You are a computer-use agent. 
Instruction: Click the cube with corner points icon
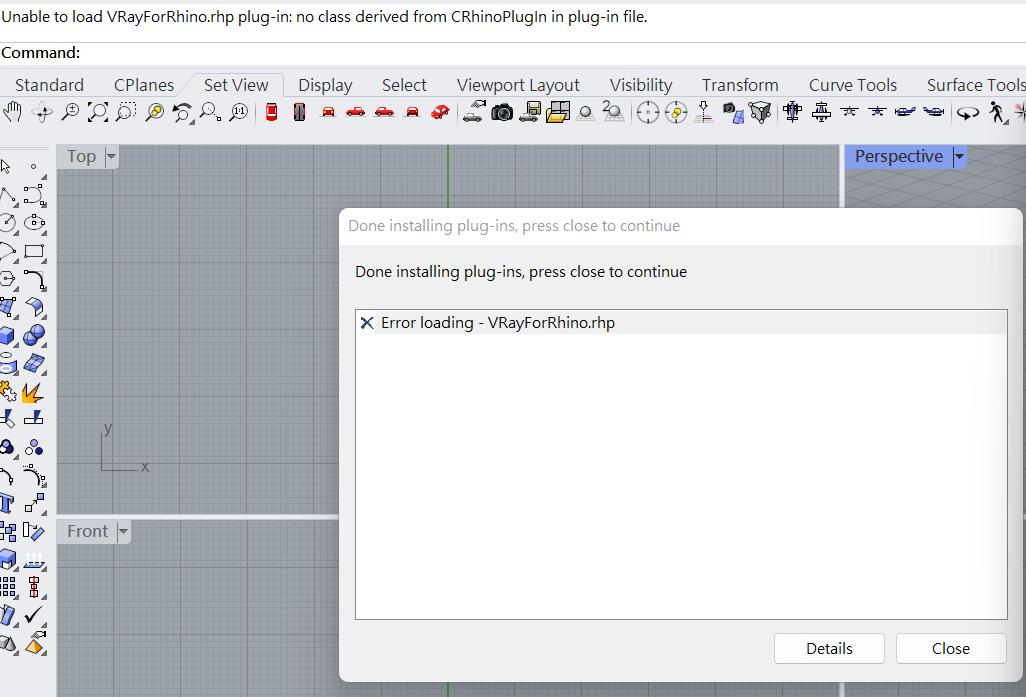(760, 113)
